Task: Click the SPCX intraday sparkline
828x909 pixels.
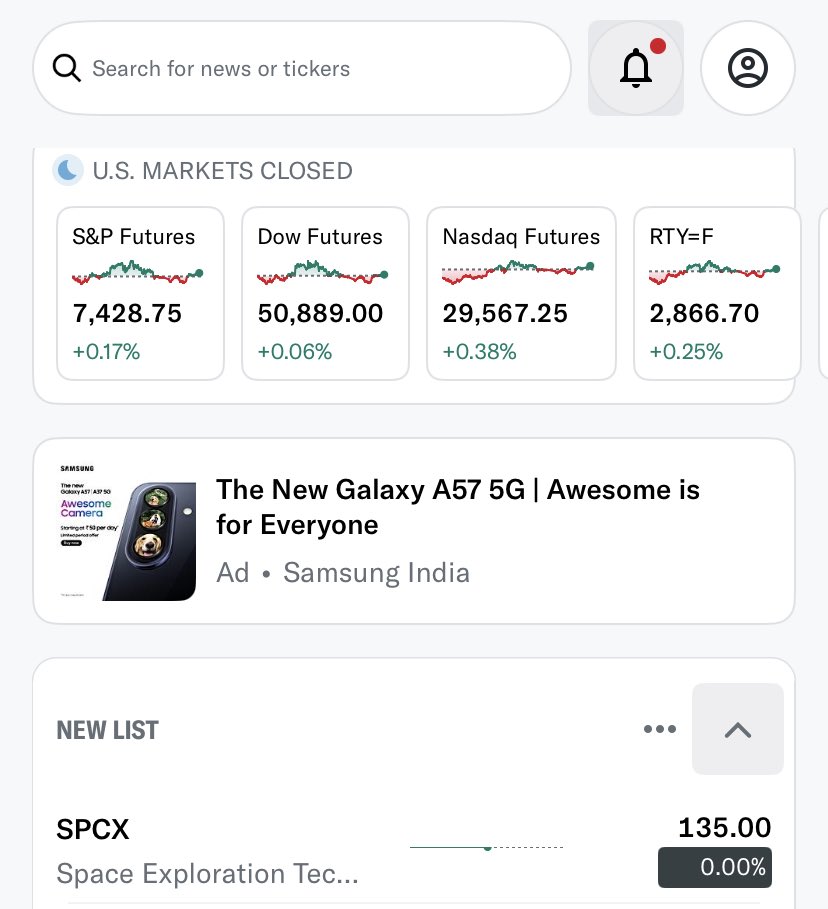Action: click(x=486, y=848)
